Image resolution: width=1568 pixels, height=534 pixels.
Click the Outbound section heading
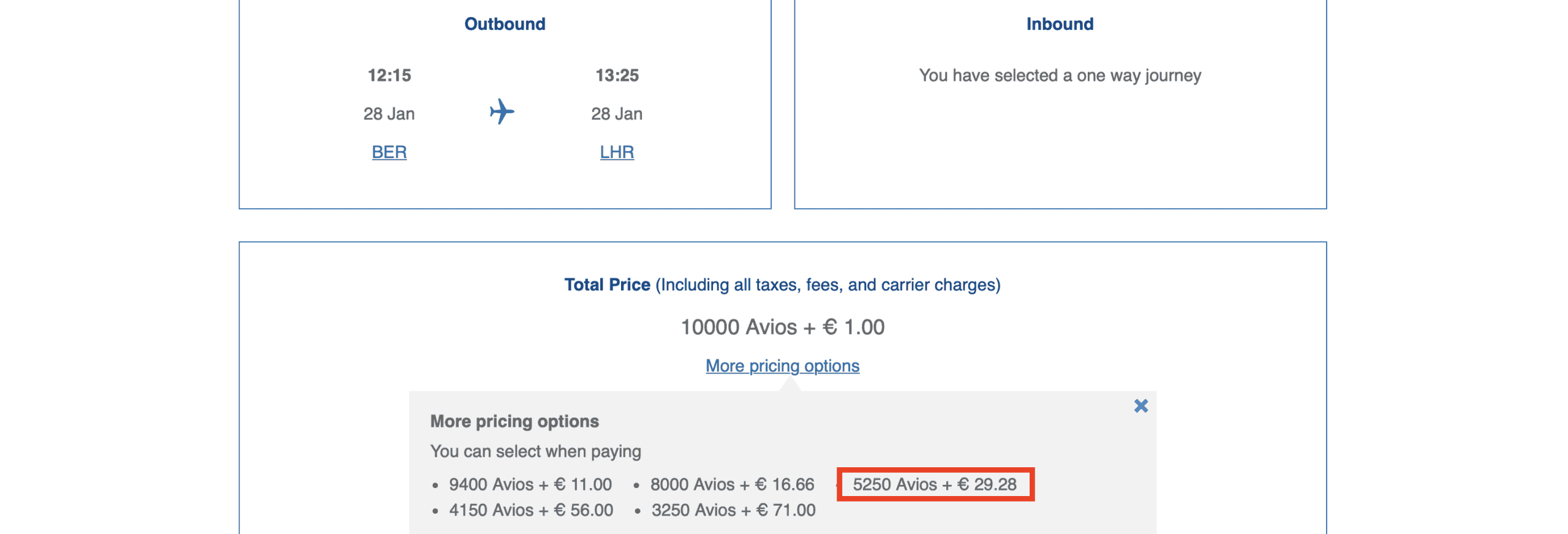[504, 24]
